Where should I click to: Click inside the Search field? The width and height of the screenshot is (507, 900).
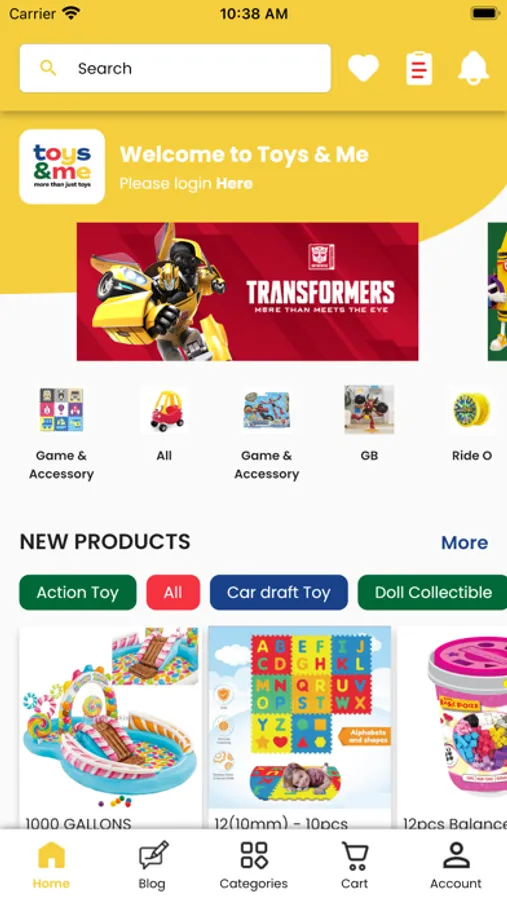[x=175, y=68]
